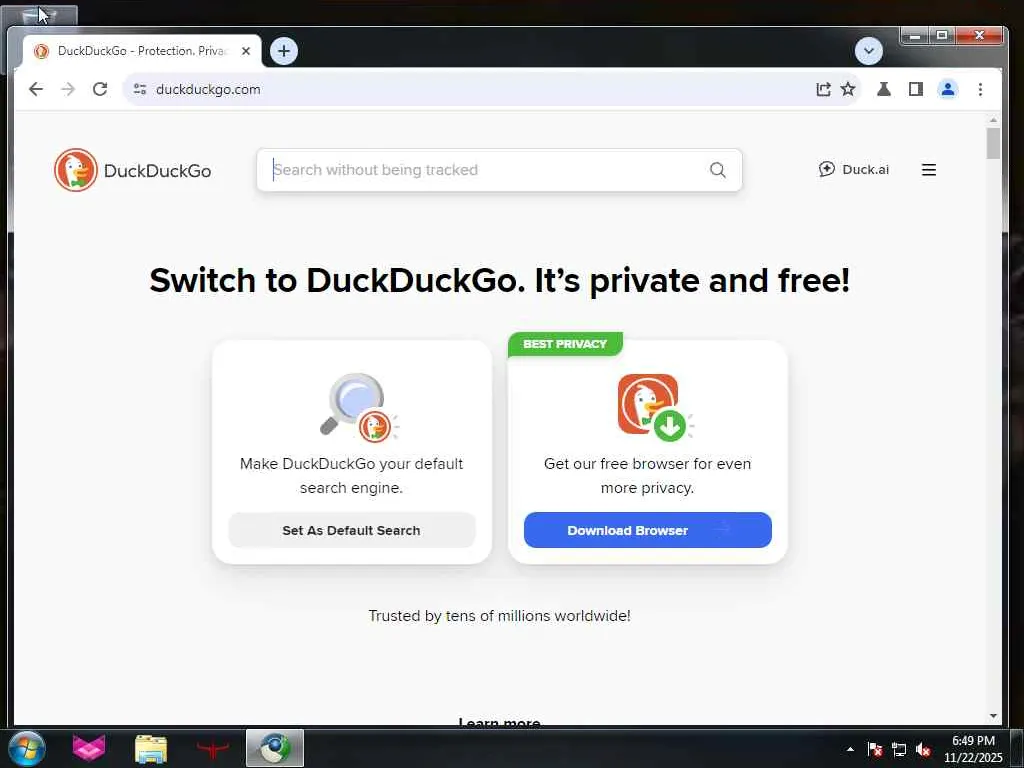Image resolution: width=1024 pixels, height=768 pixels.
Task: Click the BEST PRIVACY badge
Action: pos(565,344)
